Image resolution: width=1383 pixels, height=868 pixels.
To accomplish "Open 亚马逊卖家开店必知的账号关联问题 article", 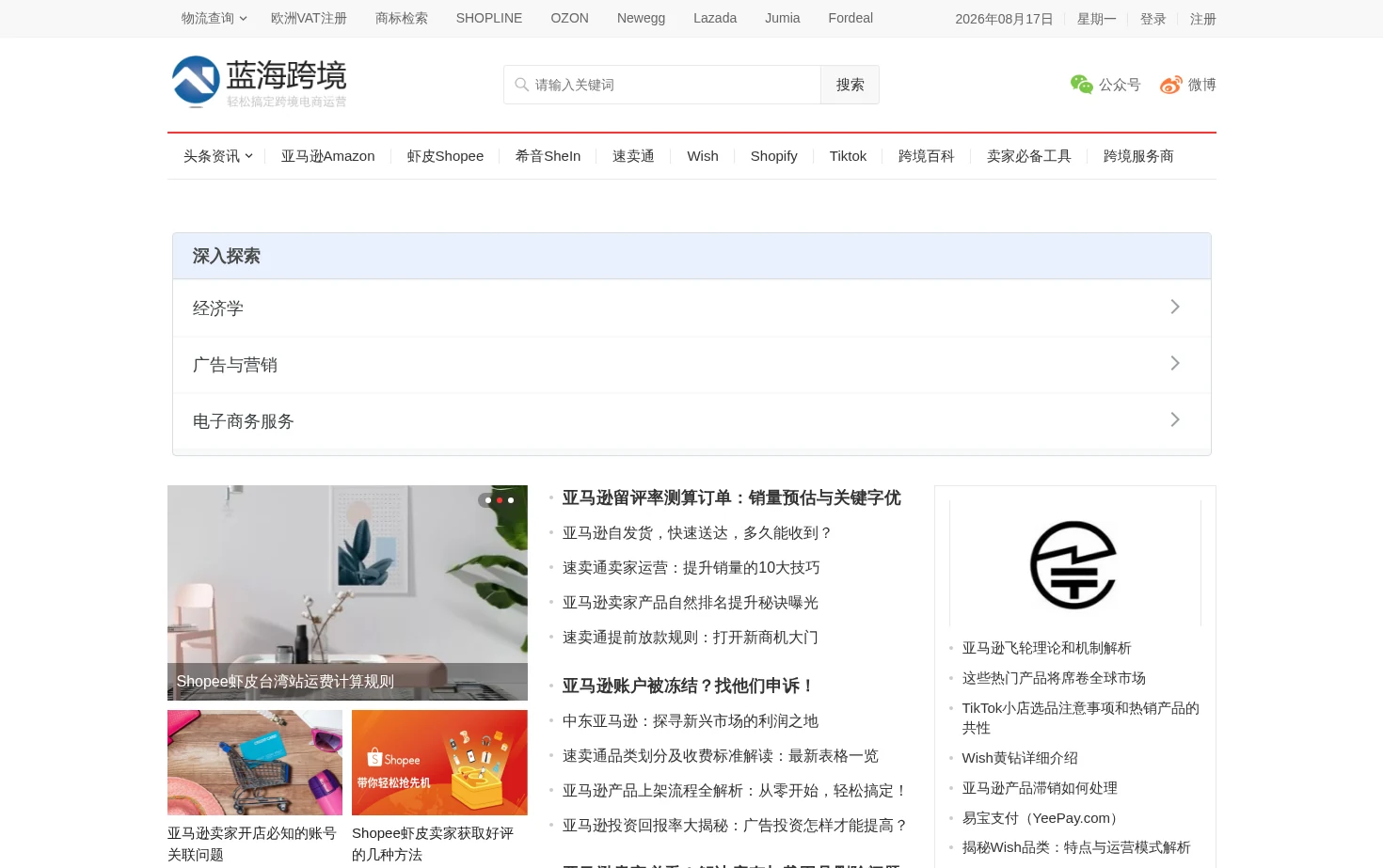I will [252, 844].
